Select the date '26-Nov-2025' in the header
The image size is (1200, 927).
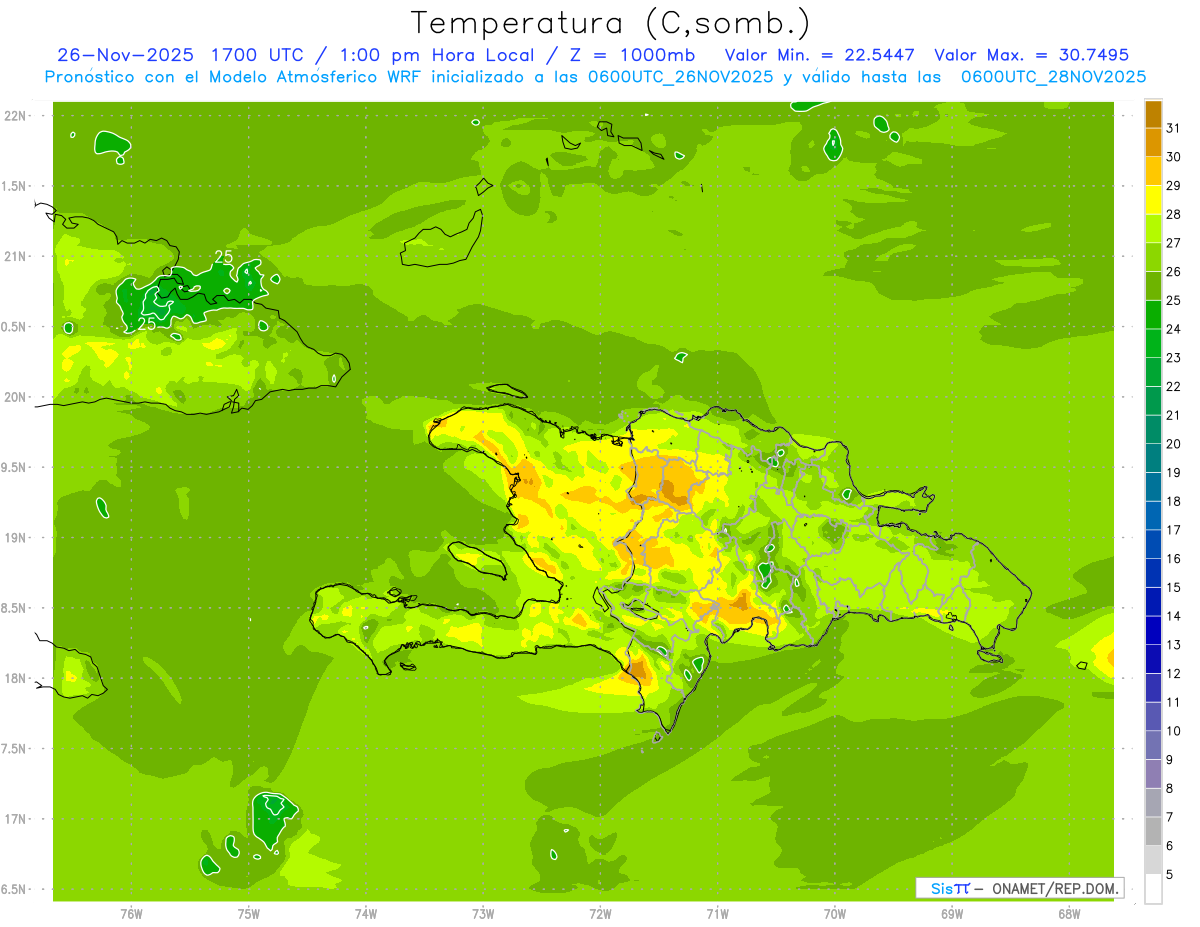(x=126, y=55)
